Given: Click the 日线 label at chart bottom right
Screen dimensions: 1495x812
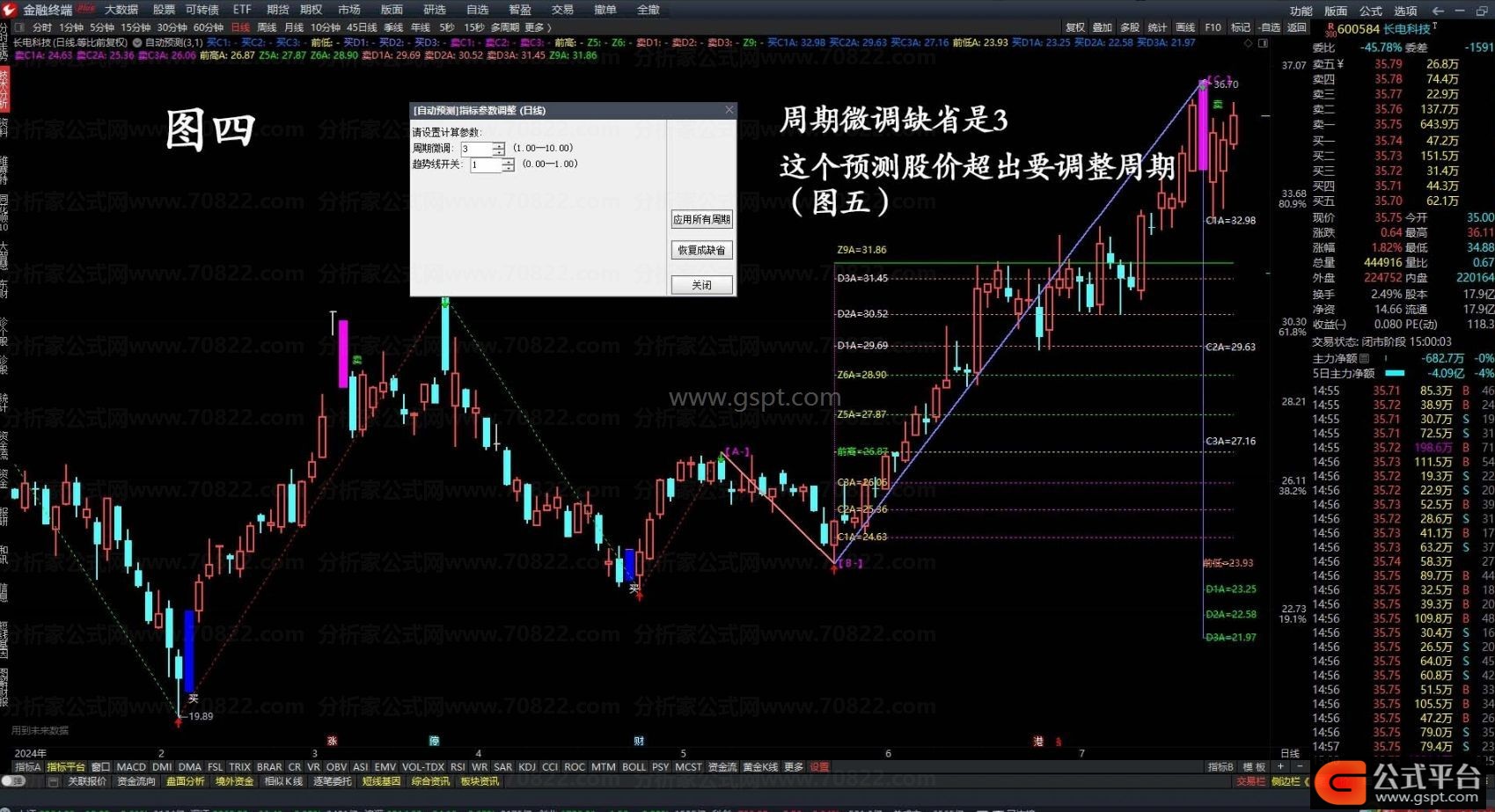Looking at the screenshot, I should (1290, 754).
